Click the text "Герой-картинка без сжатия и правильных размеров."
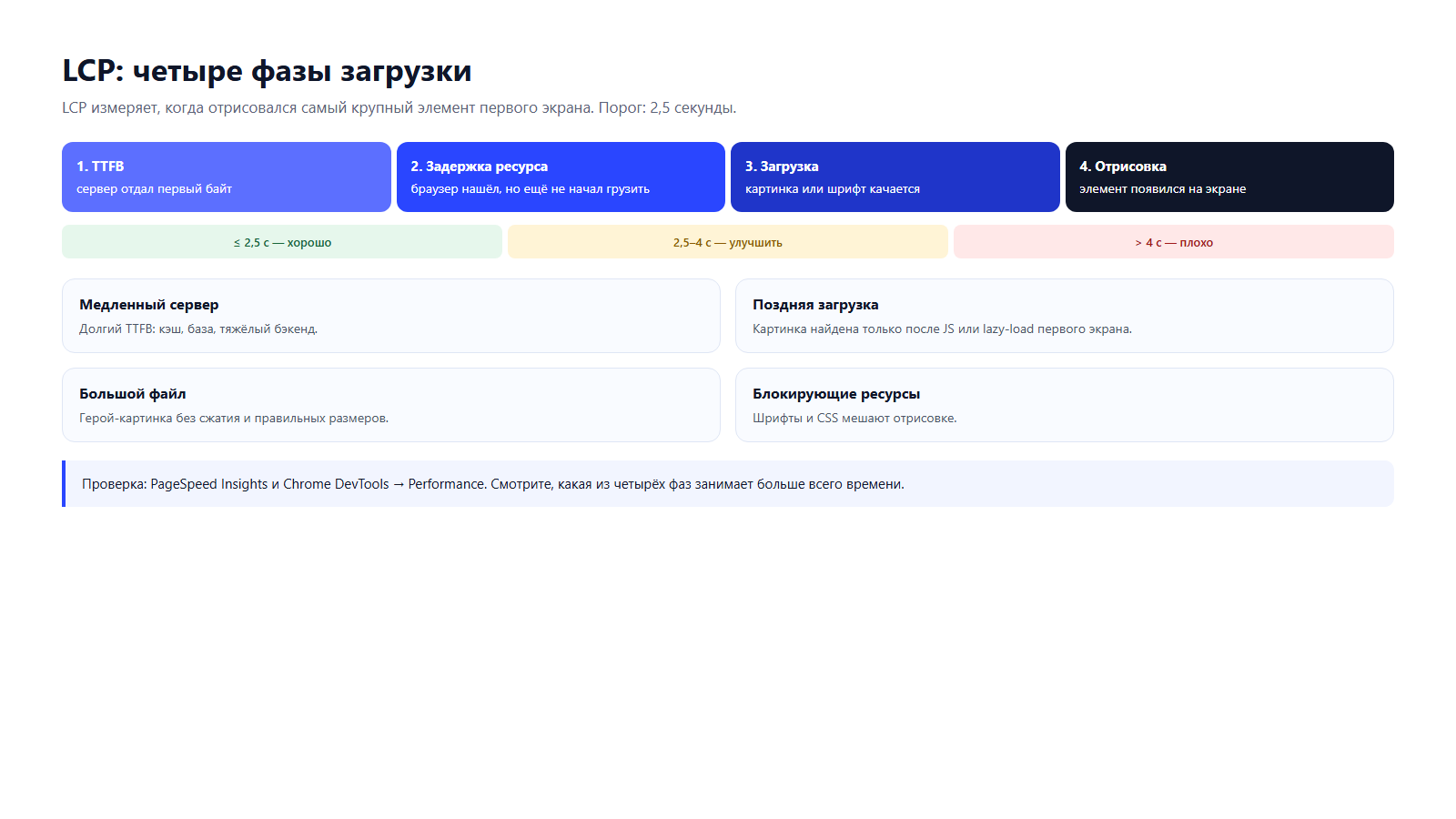 234,419
